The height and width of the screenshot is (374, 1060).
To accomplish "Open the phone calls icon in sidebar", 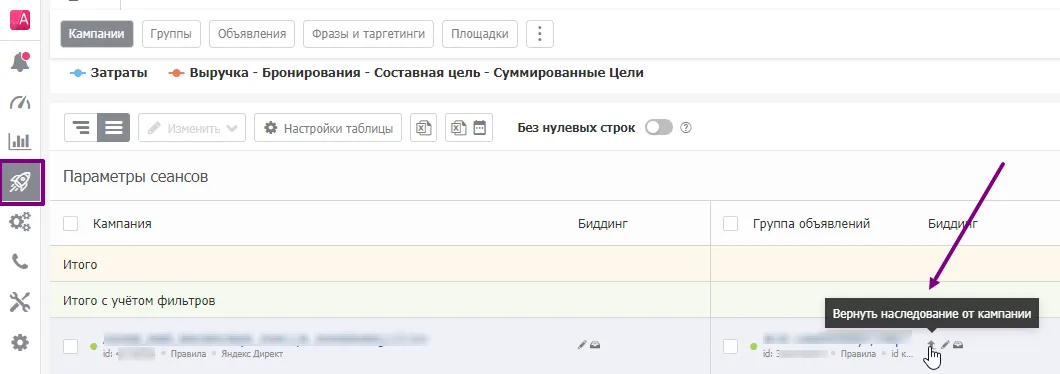I will pyautogui.click(x=20, y=262).
